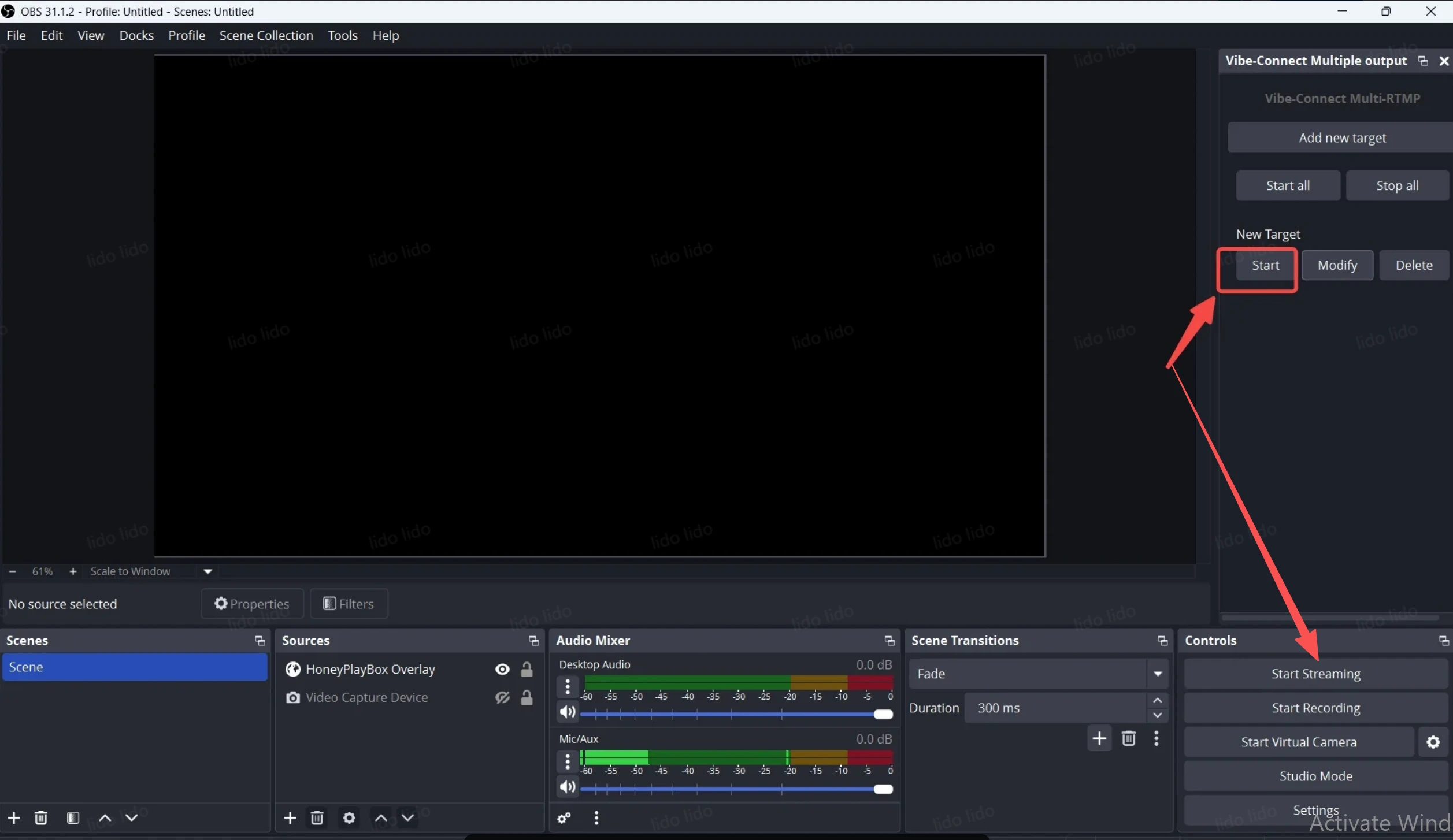
Task: Hide HoneyPlayBox Overlay with eye icon
Action: coord(502,669)
